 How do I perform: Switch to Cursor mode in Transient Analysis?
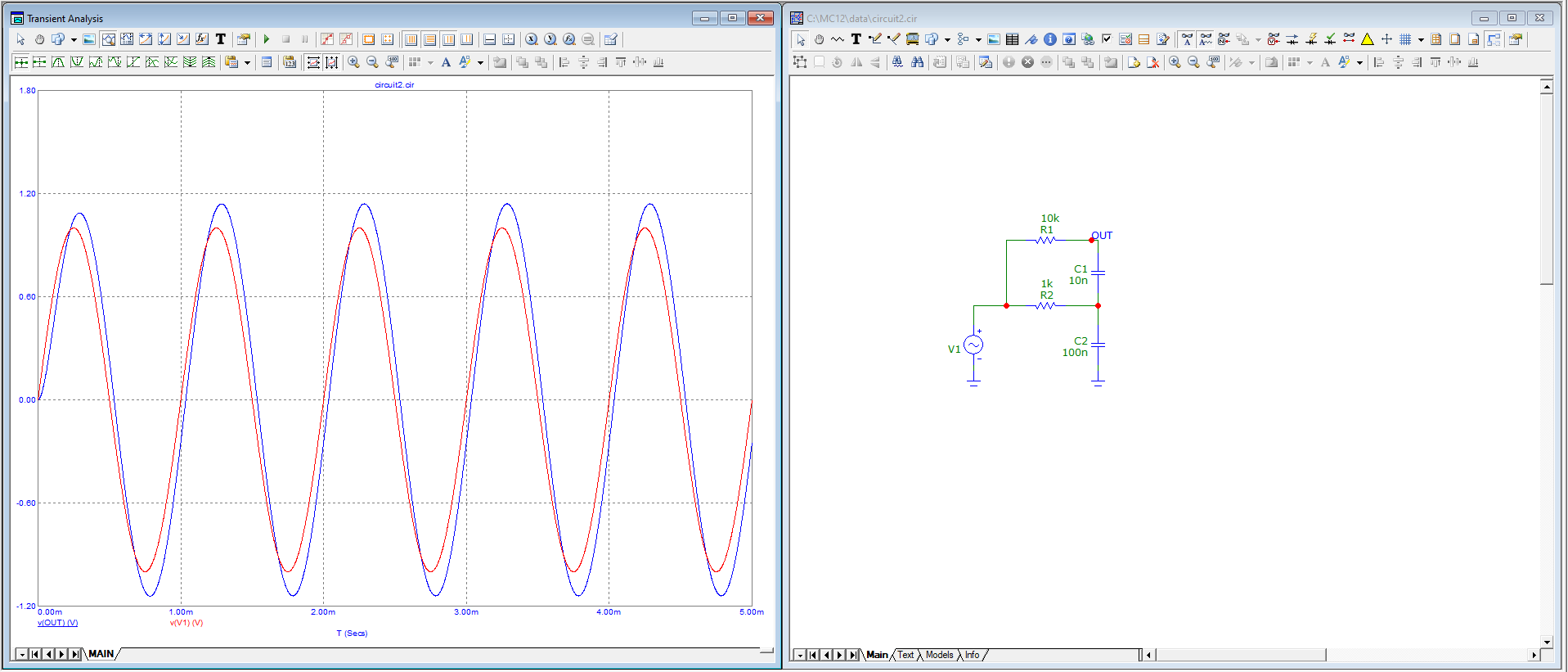(x=127, y=39)
